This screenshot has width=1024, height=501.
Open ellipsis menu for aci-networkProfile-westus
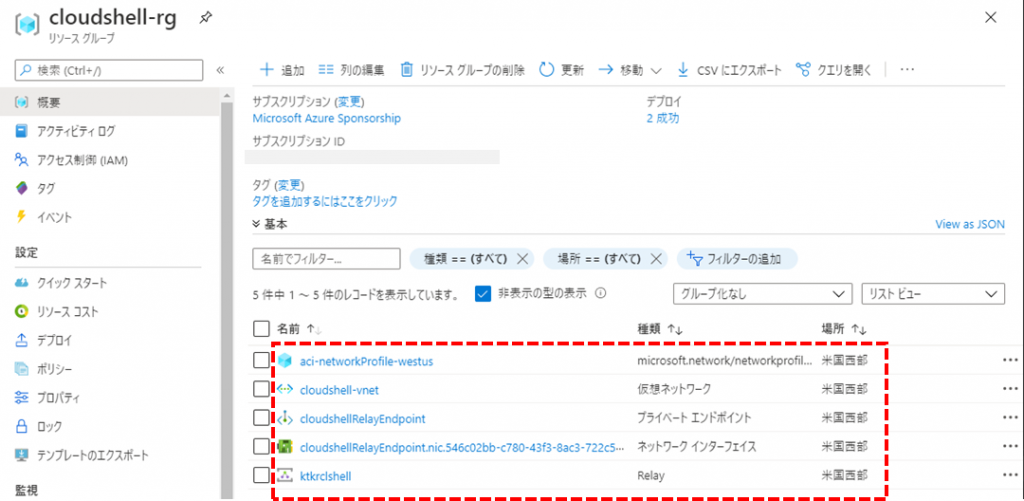click(1010, 360)
